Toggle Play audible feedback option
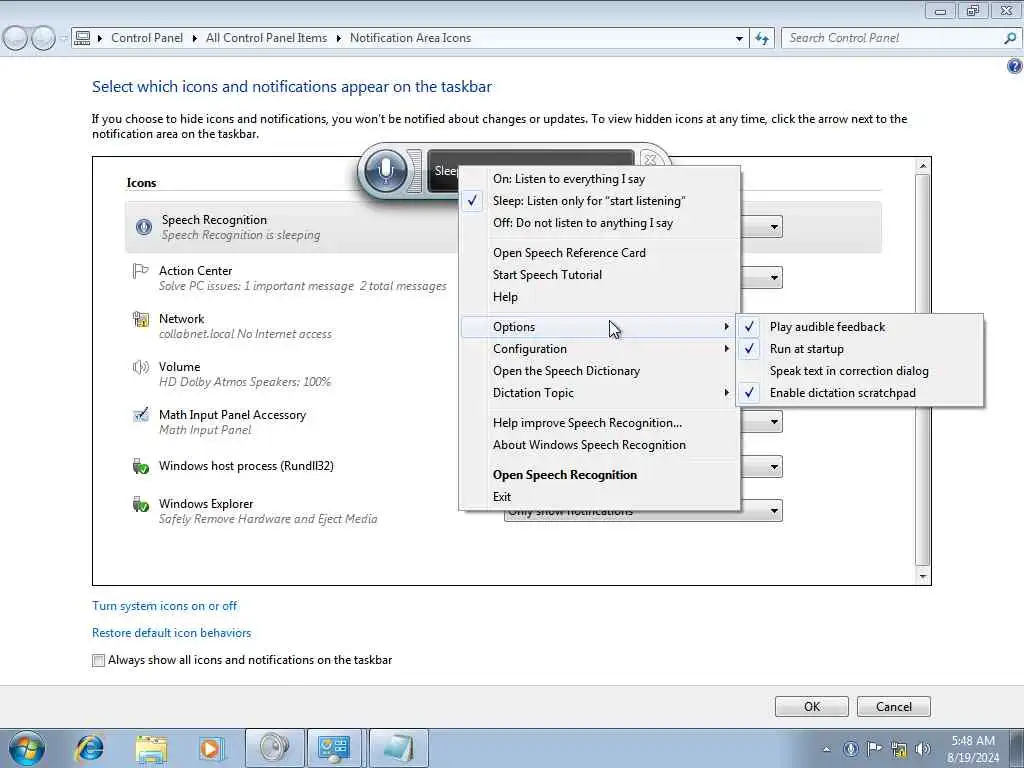The height and width of the screenshot is (768, 1024). click(859, 327)
